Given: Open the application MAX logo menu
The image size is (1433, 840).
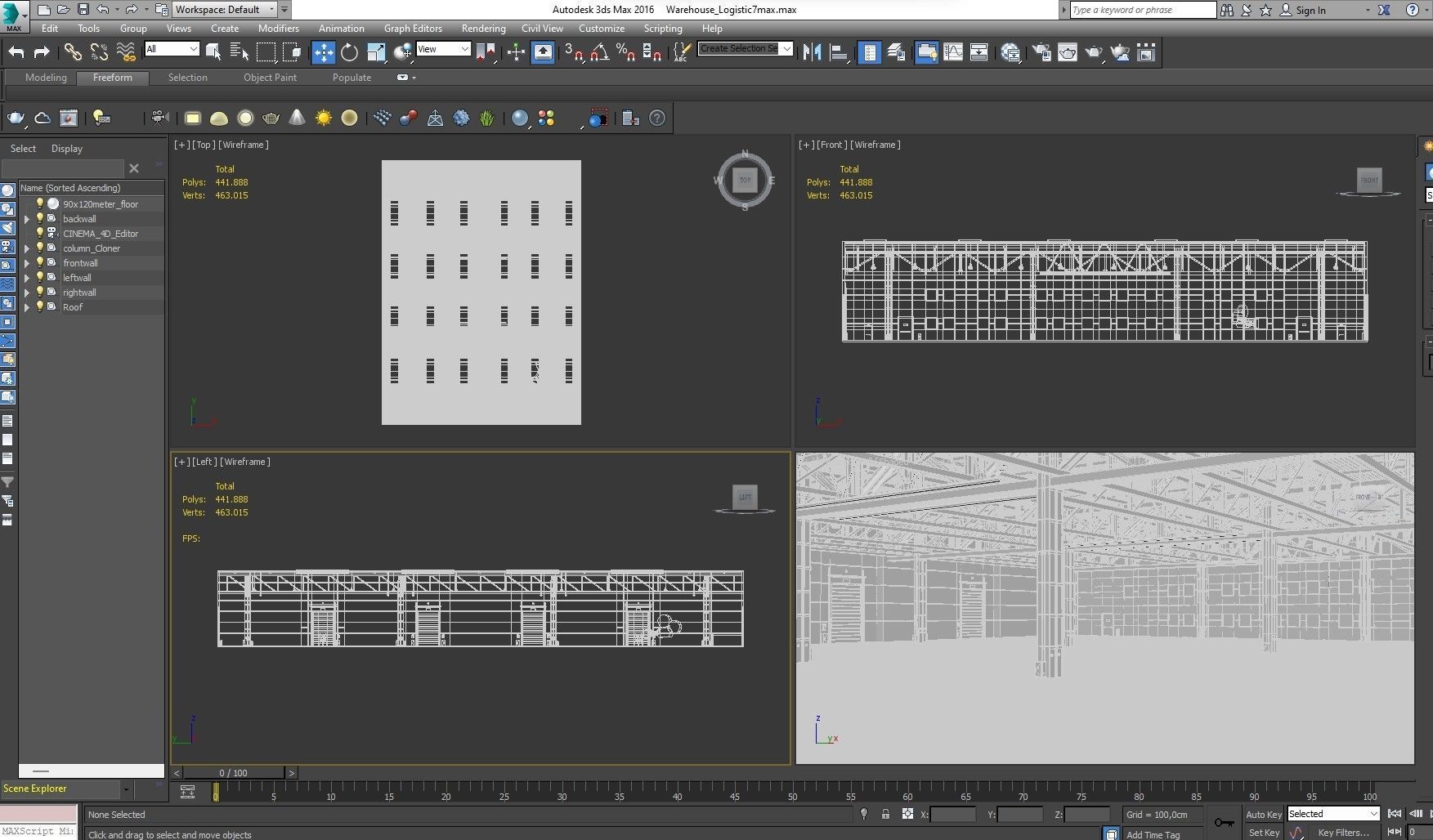Looking at the screenshot, I should [14, 16].
